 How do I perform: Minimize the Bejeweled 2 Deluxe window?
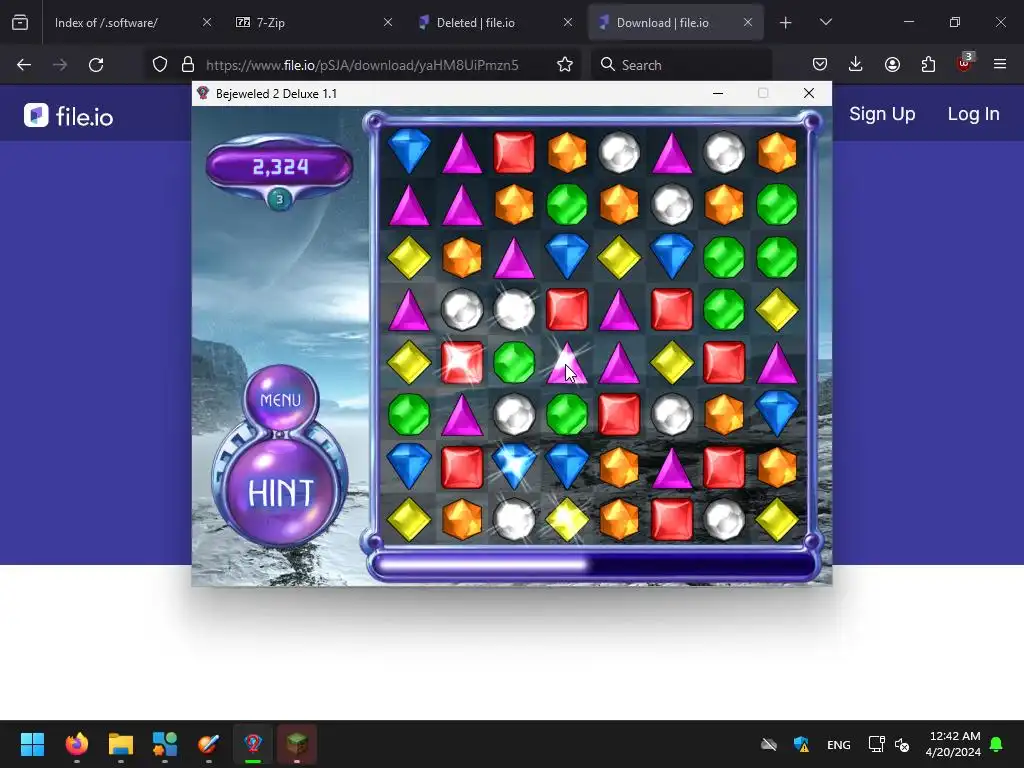(718, 93)
